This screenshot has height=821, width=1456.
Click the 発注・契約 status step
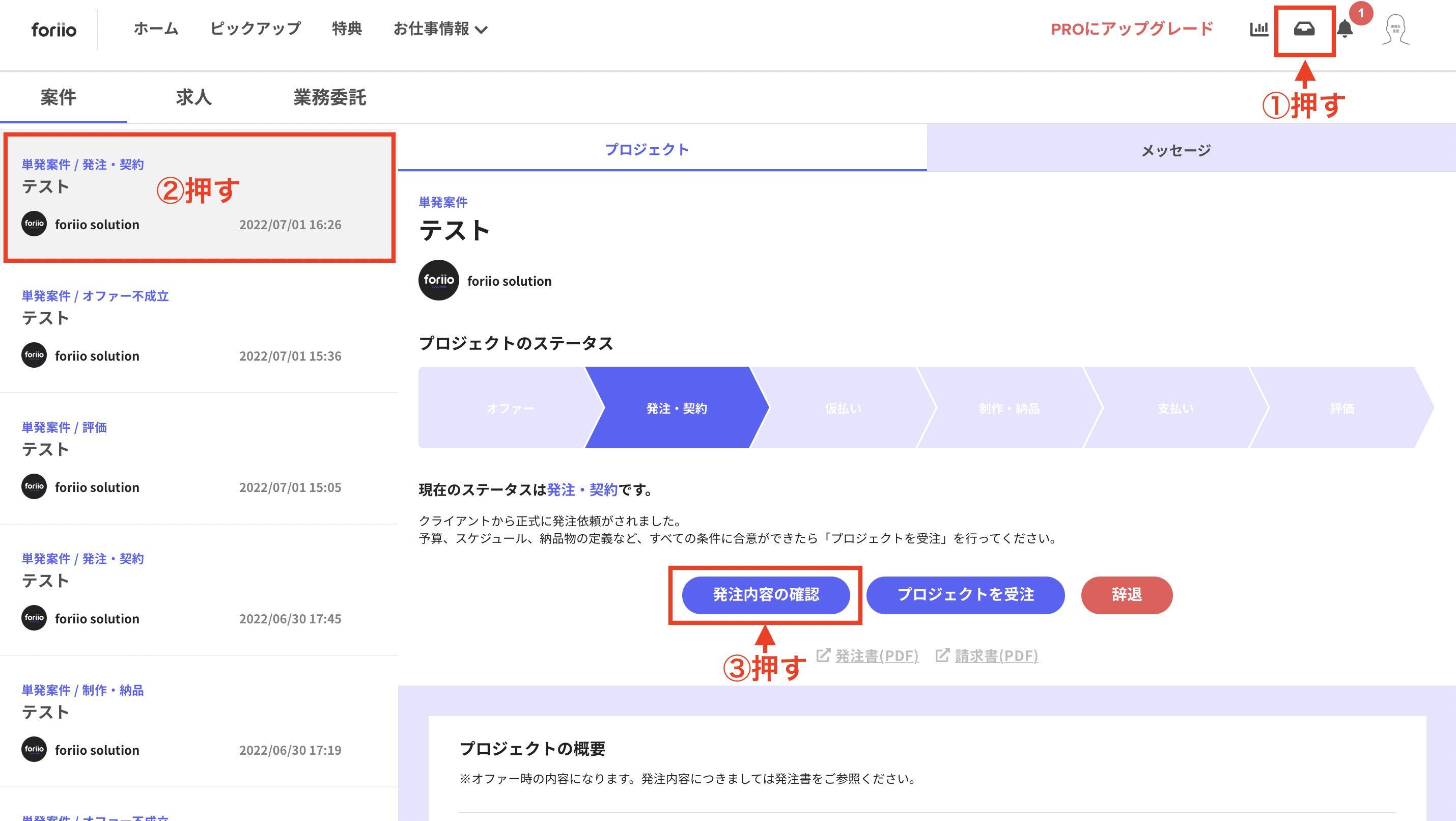(677, 407)
